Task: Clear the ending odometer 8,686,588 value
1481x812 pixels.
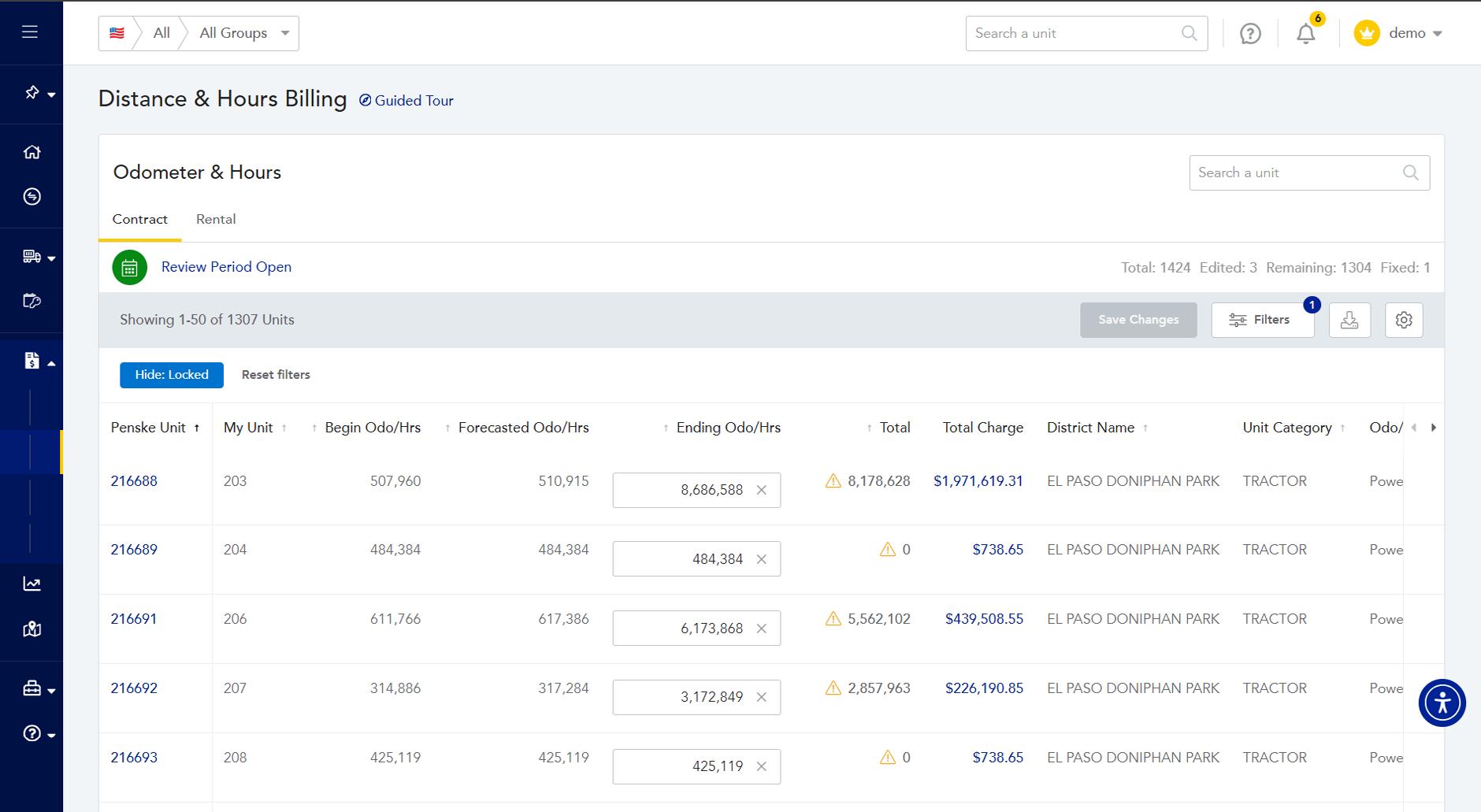Action: tap(762, 490)
